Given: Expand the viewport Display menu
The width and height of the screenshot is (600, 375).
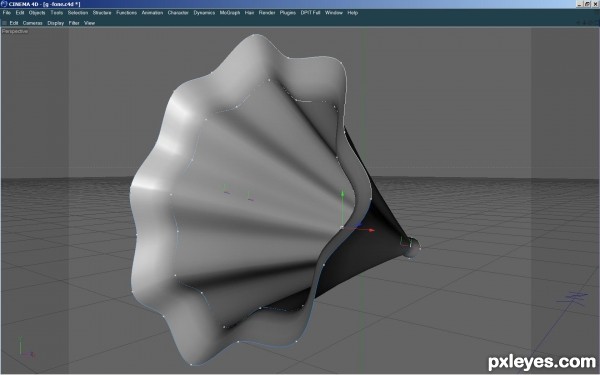Looking at the screenshot, I should [x=55, y=23].
